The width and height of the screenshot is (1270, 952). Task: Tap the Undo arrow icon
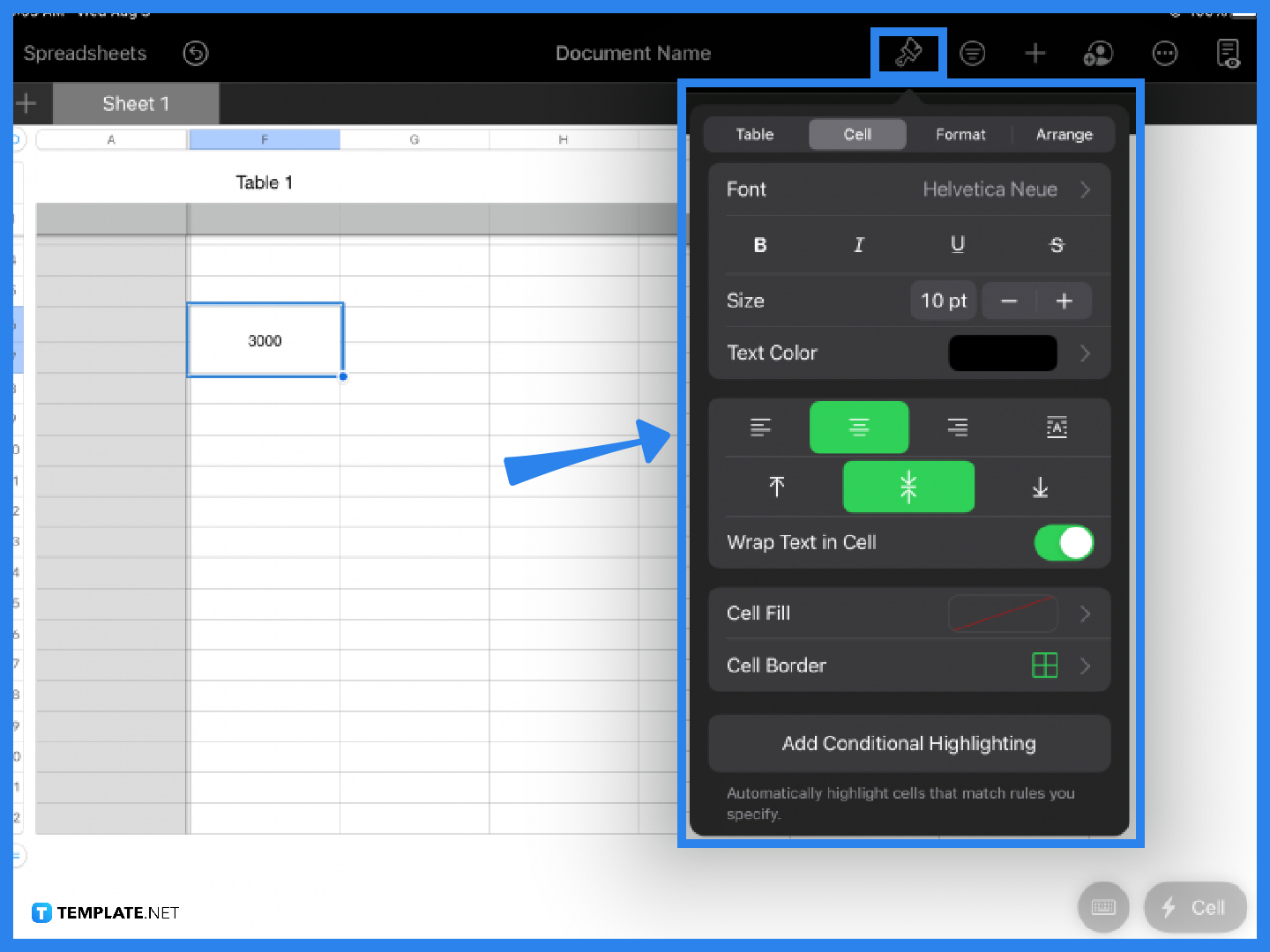(x=195, y=54)
